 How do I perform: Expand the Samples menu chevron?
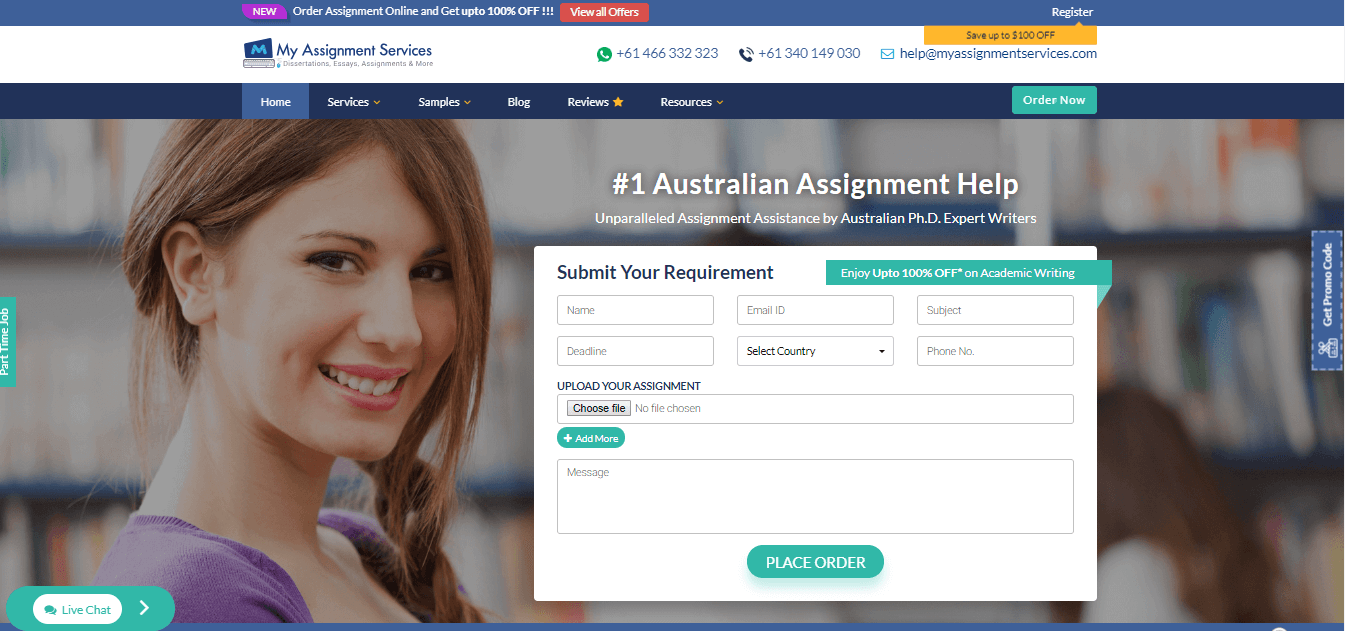pyautogui.click(x=467, y=102)
